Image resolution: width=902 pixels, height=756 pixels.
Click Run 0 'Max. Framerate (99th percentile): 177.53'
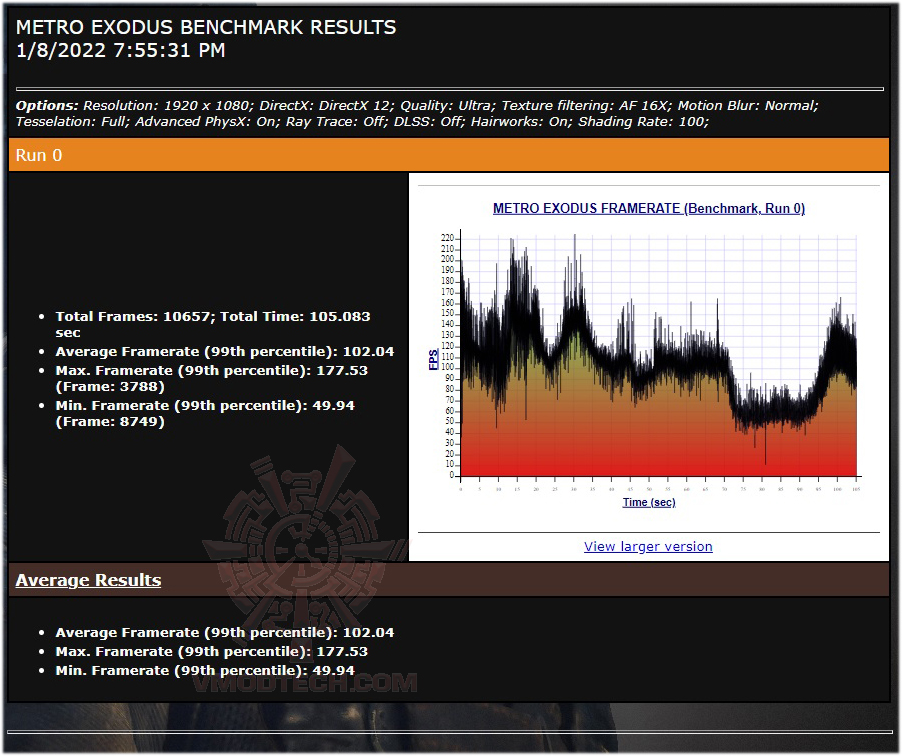[212, 371]
